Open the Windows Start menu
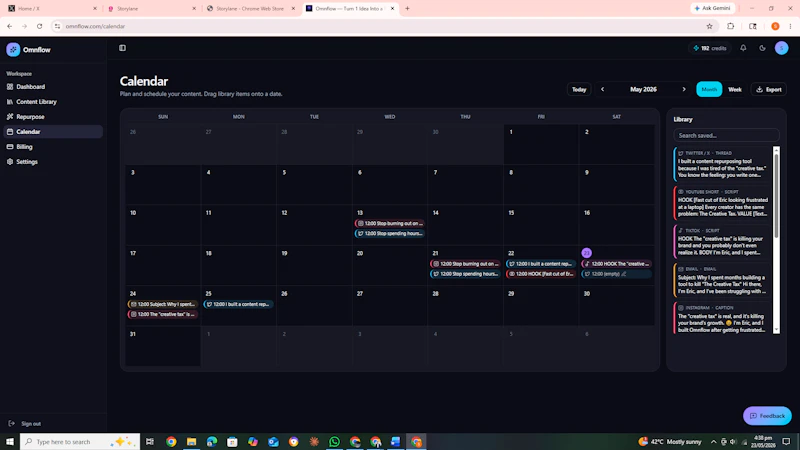Screen dimensions: 800x450 10,441
